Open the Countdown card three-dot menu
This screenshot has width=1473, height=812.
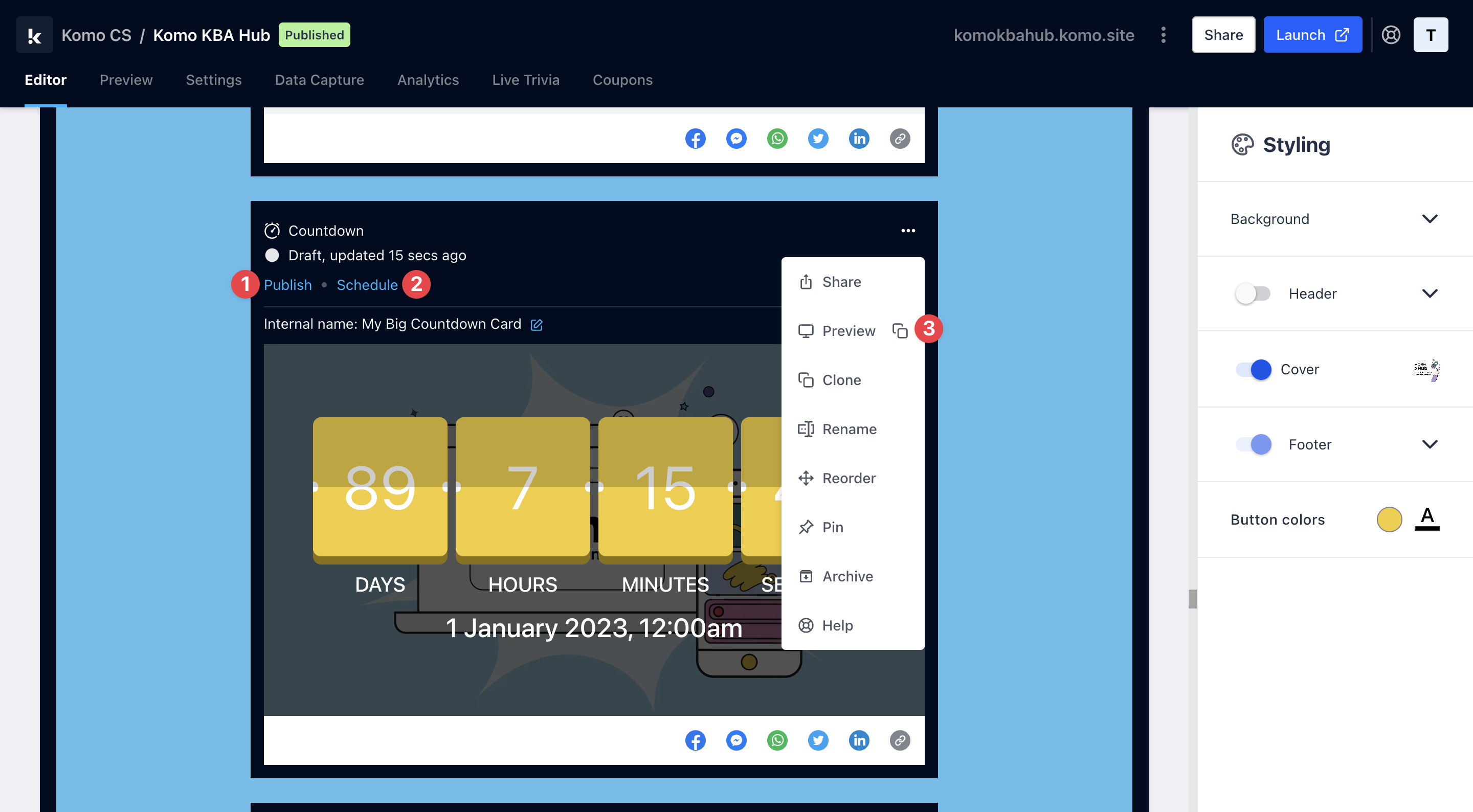tap(908, 231)
